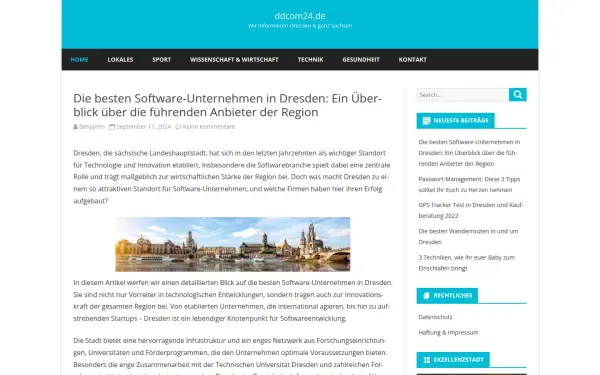Open the article headline about Software-Unternehmen in Dresden

click(228, 105)
